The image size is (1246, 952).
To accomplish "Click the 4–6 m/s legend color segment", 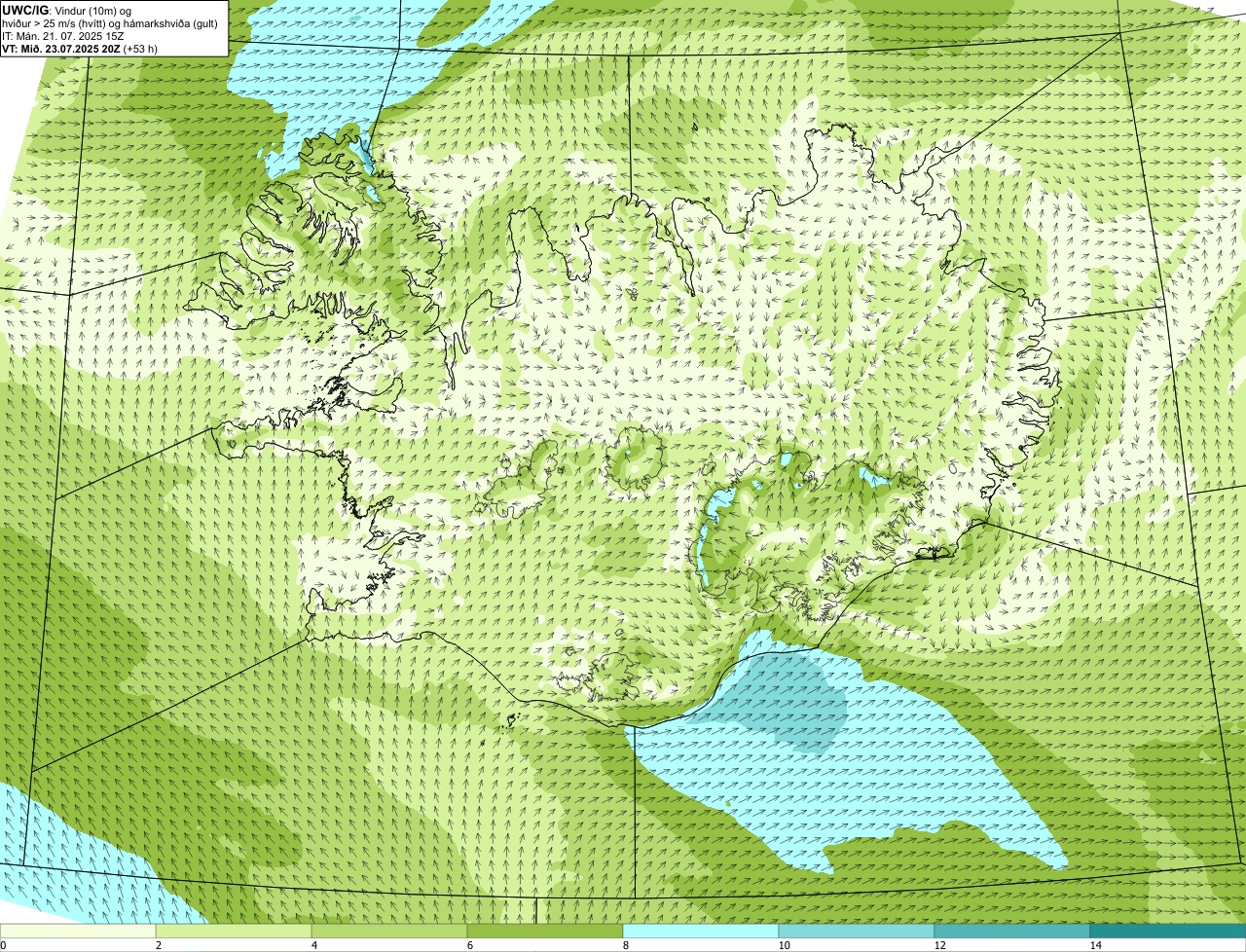I will (x=389, y=932).
